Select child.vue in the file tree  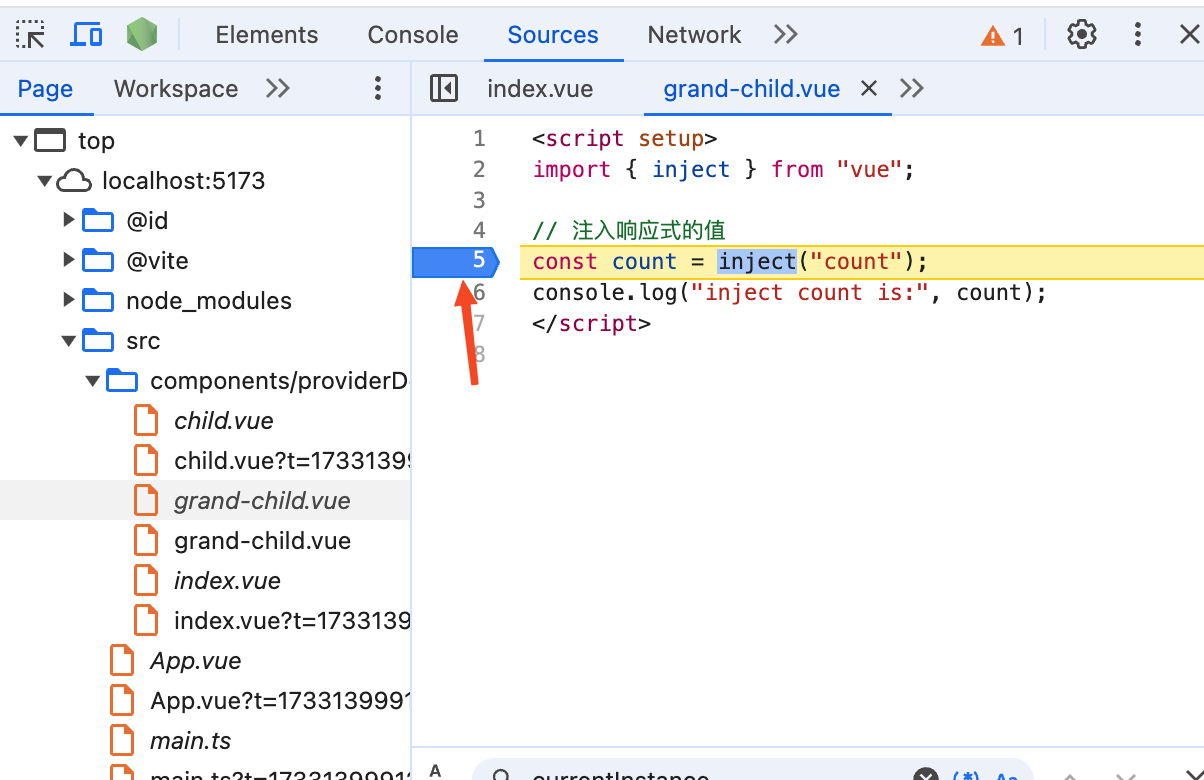[x=223, y=421]
